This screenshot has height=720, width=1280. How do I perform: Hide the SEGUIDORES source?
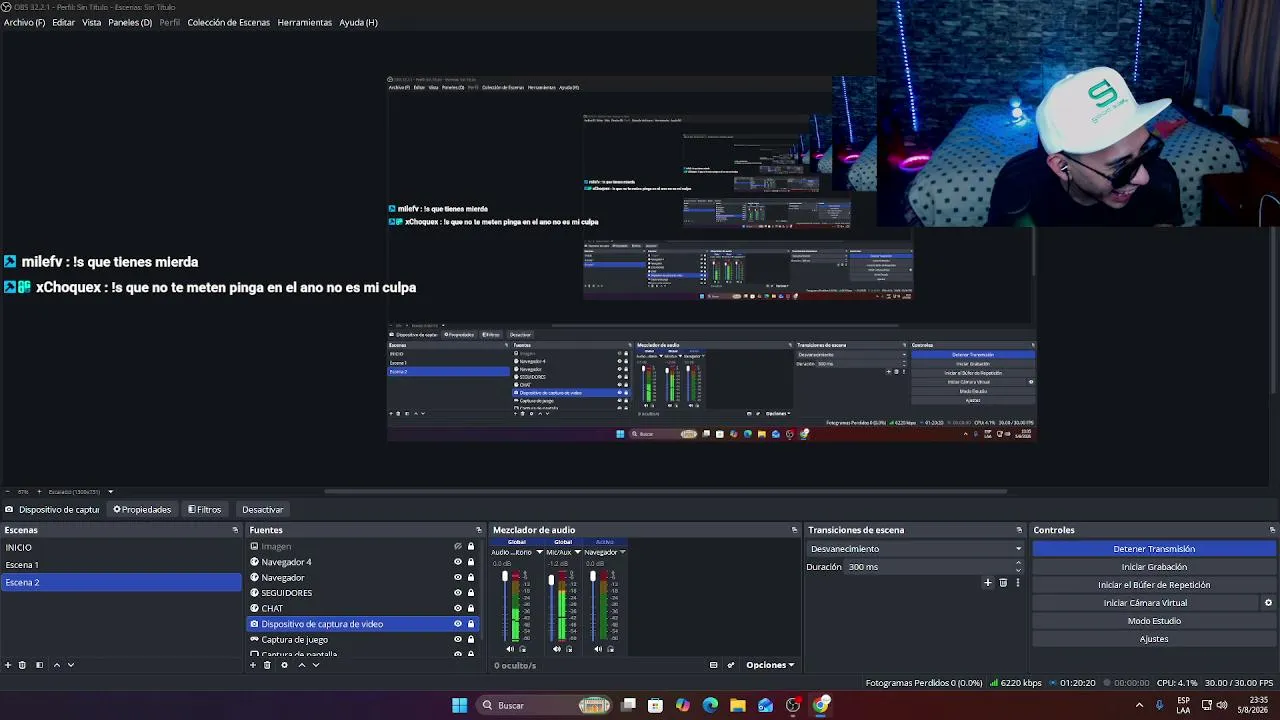[x=458, y=593]
